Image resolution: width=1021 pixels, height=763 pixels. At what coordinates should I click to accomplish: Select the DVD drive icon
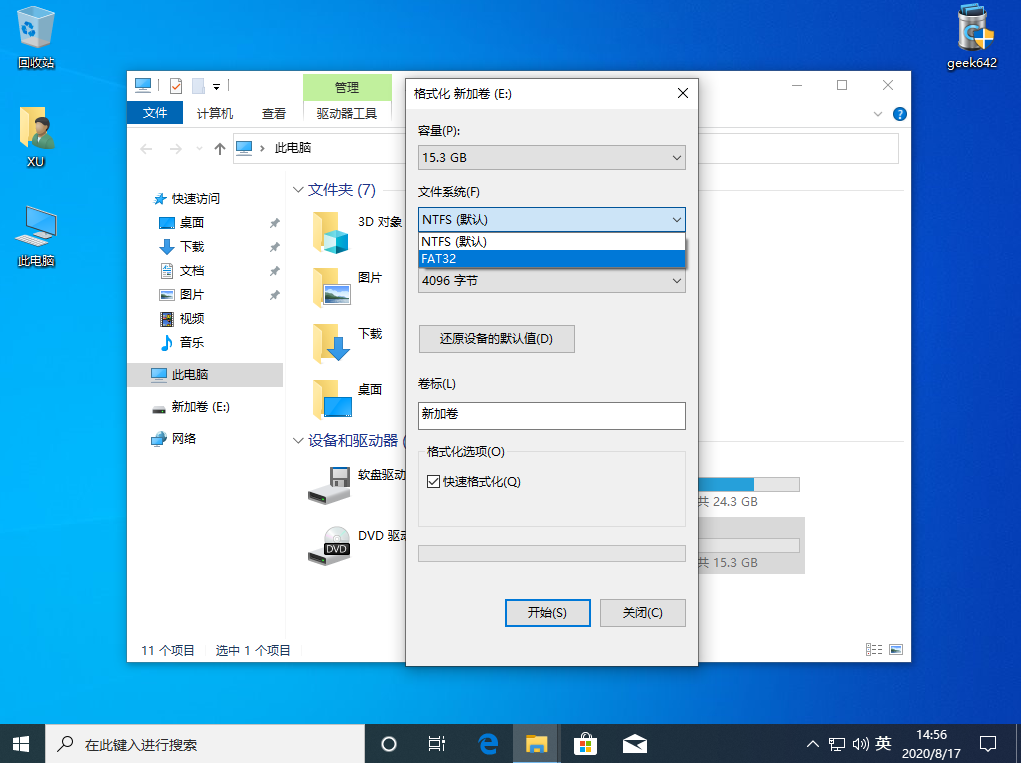click(329, 546)
